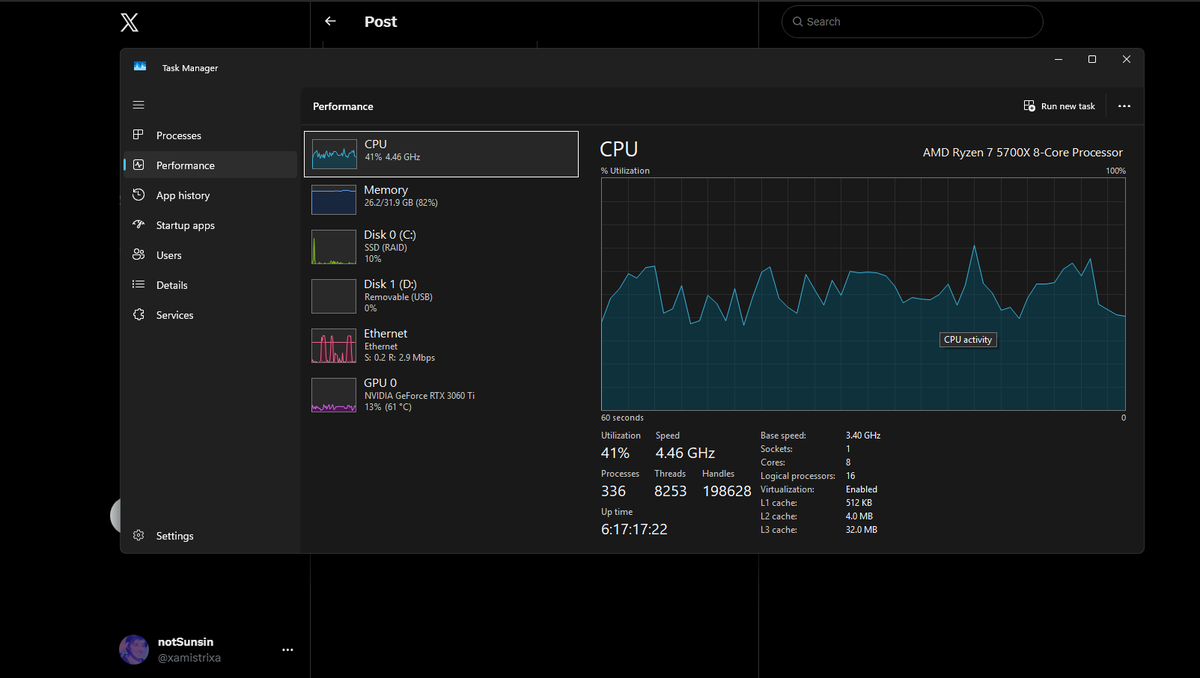Click the X logo on the page behind
This screenshot has width=1200, height=678.
coord(130,22)
